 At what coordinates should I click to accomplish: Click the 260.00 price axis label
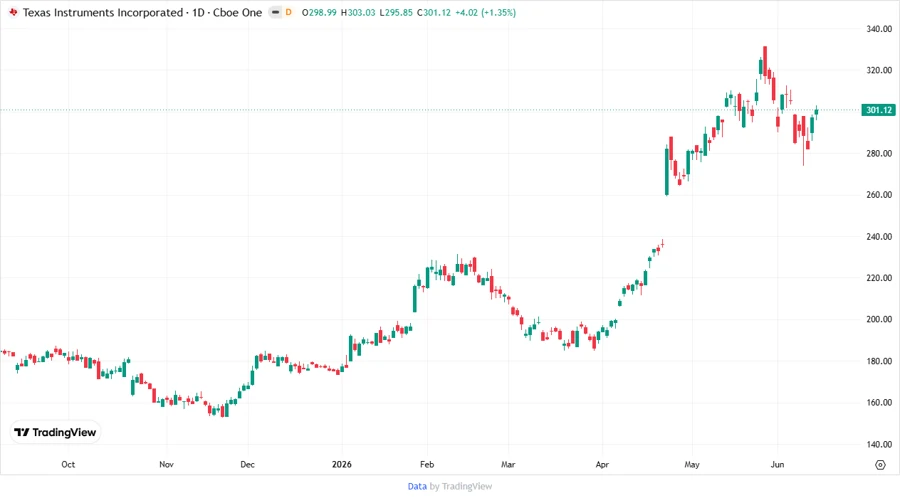pyautogui.click(x=879, y=194)
